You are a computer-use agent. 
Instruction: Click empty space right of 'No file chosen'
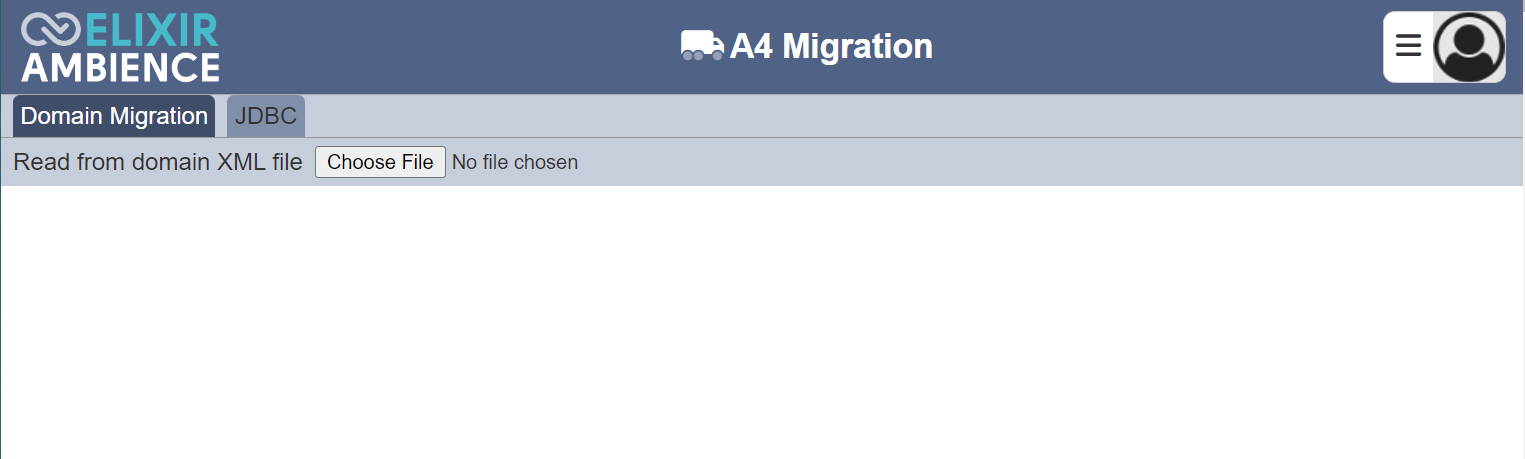point(1050,162)
